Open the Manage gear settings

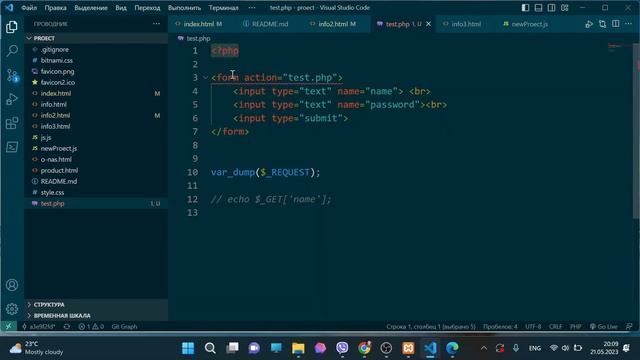[12, 309]
